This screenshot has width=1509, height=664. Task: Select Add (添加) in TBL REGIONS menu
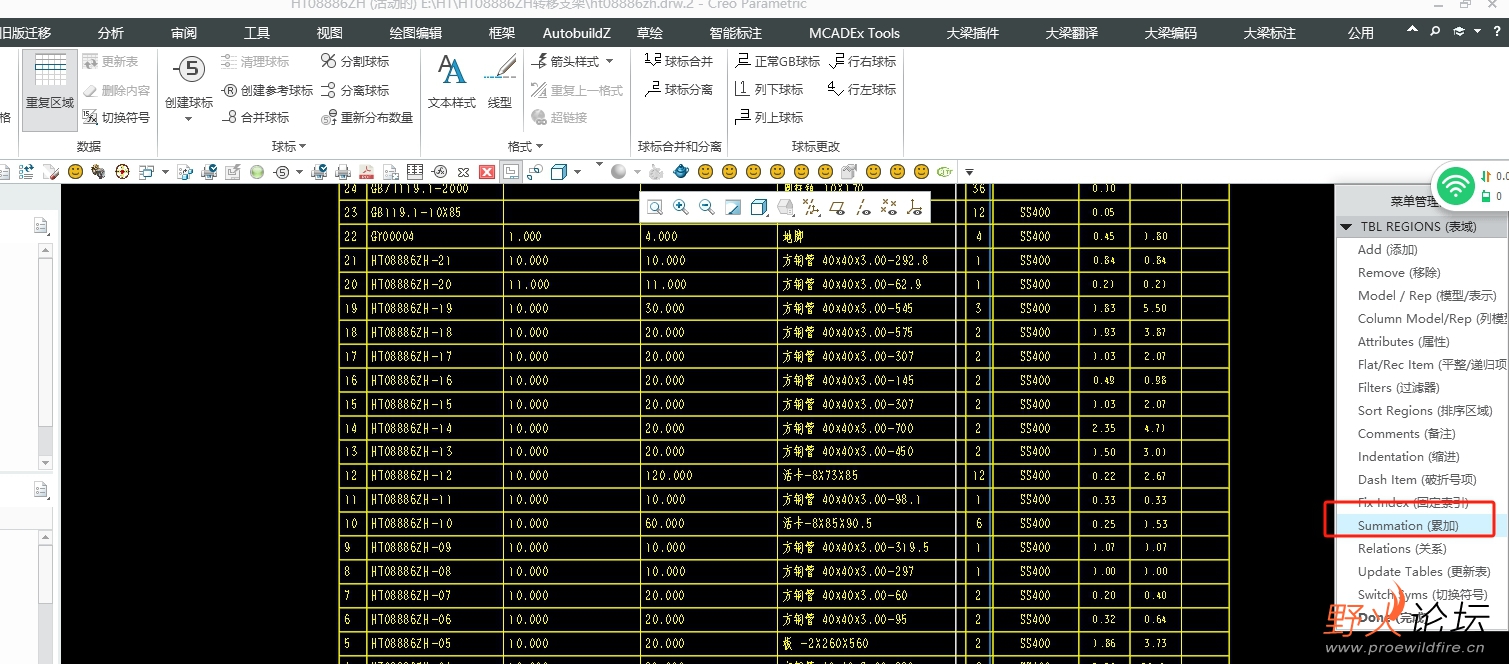[x=1388, y=250]
